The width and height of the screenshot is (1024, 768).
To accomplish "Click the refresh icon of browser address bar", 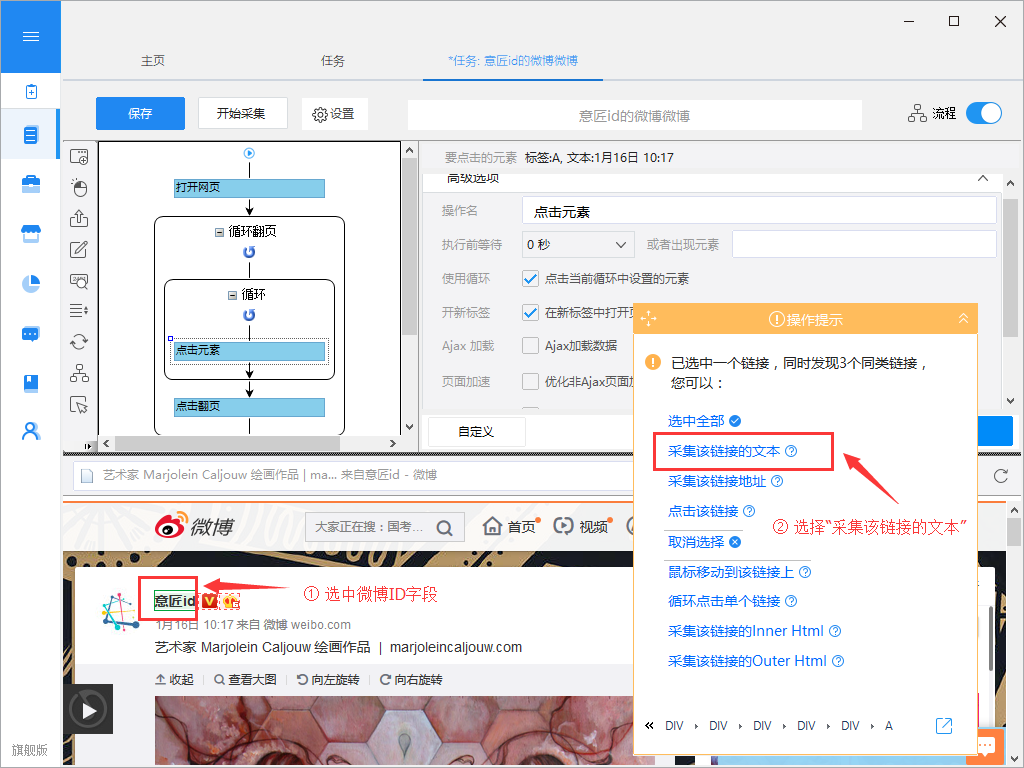I will pos(1000,475).
